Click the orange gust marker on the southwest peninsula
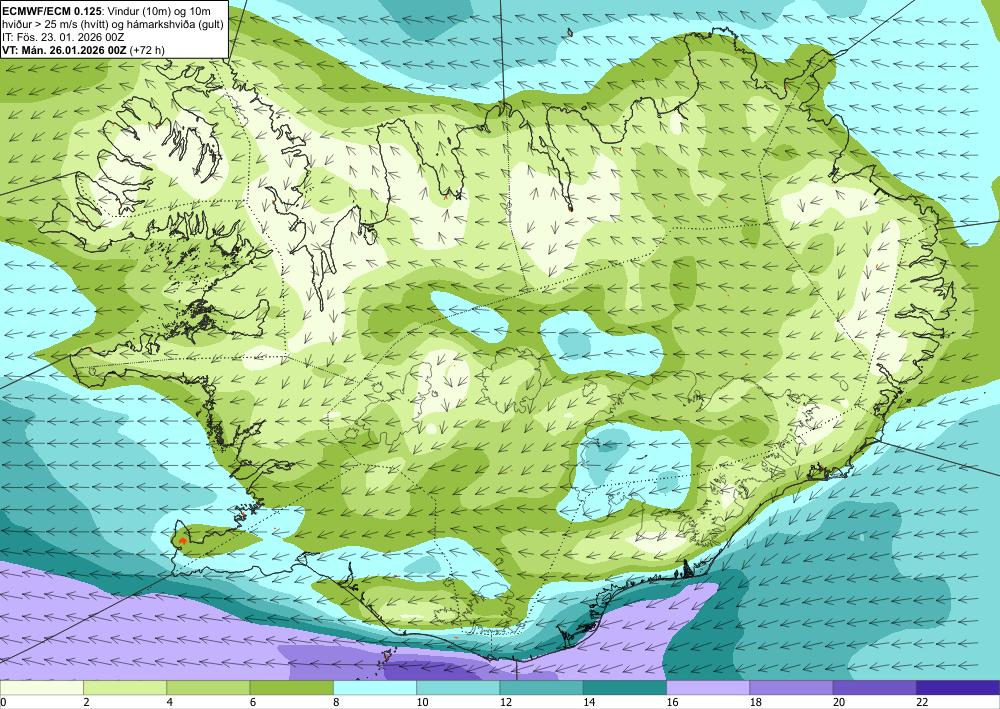Viewport: 1000px width, 709px height. point(182,541)
